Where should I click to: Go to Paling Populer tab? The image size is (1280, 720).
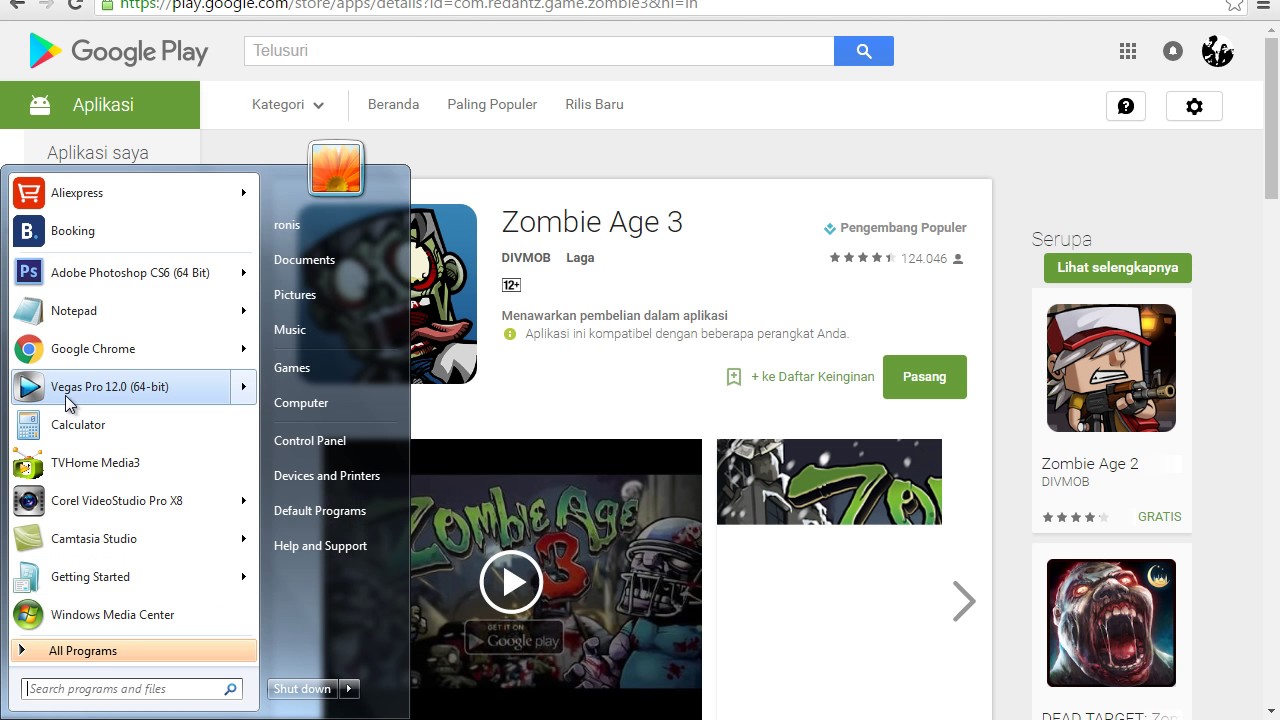[x=492, y=104]
